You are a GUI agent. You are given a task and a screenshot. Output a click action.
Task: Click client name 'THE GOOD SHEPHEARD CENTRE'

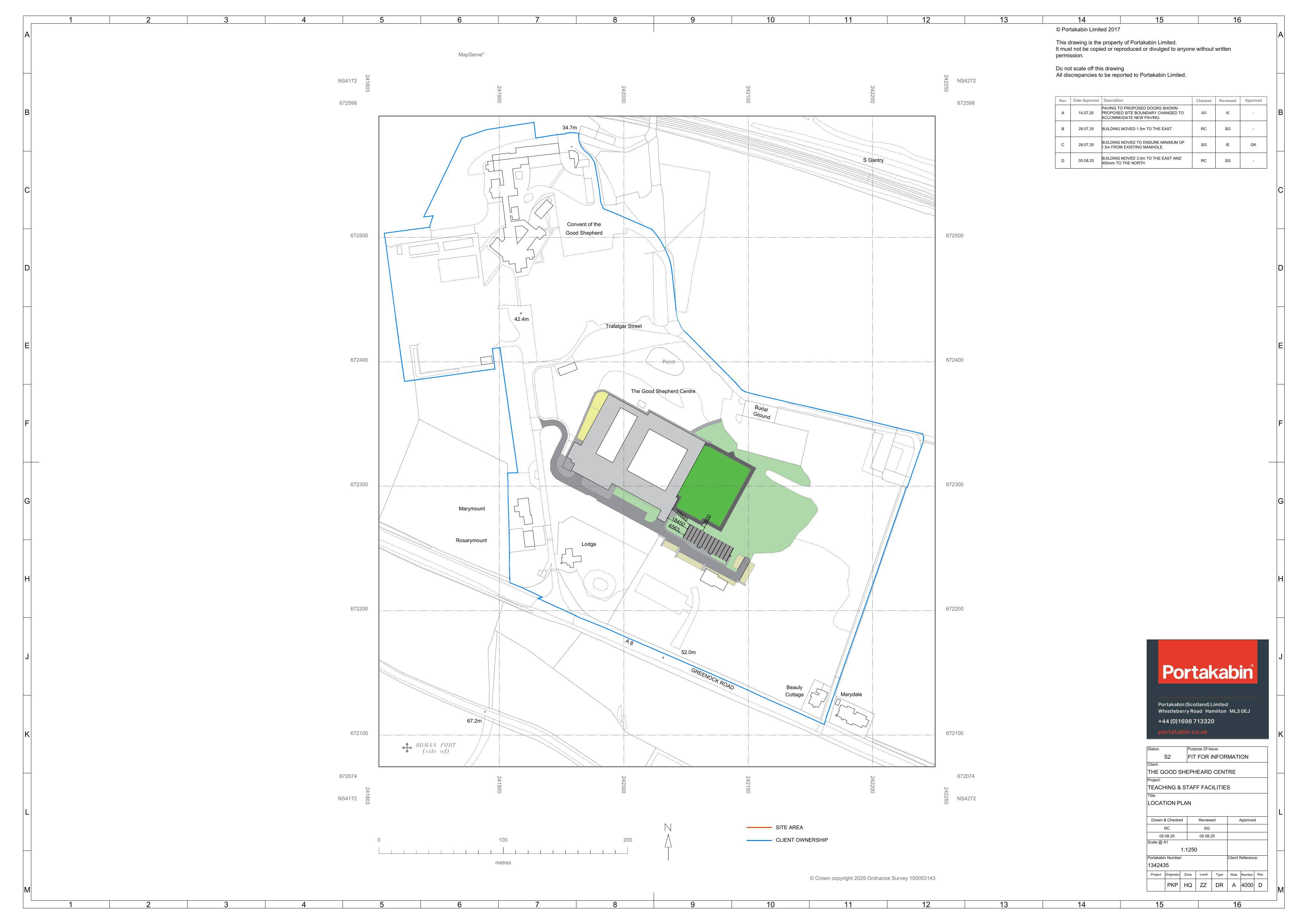(x=1192, y=772)
